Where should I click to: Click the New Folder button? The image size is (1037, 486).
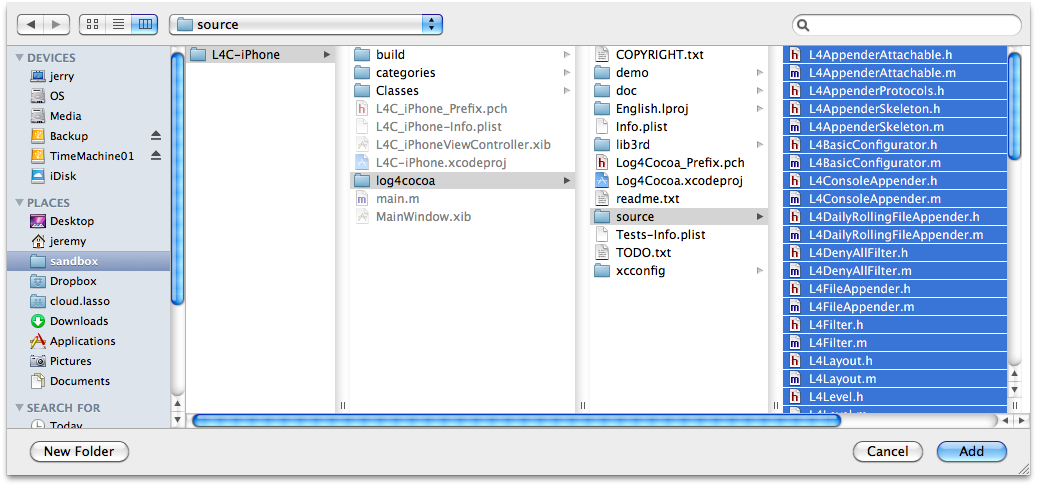coord(79,452)
